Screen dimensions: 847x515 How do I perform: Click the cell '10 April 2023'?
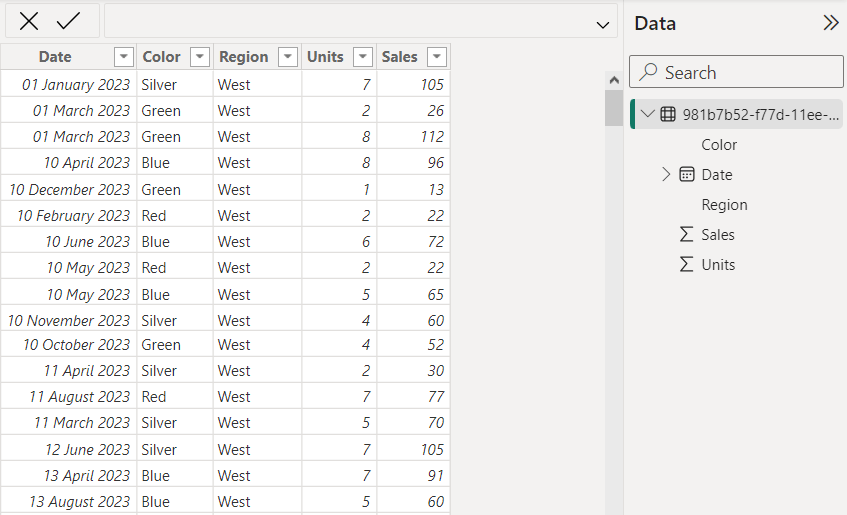(69, 162)
